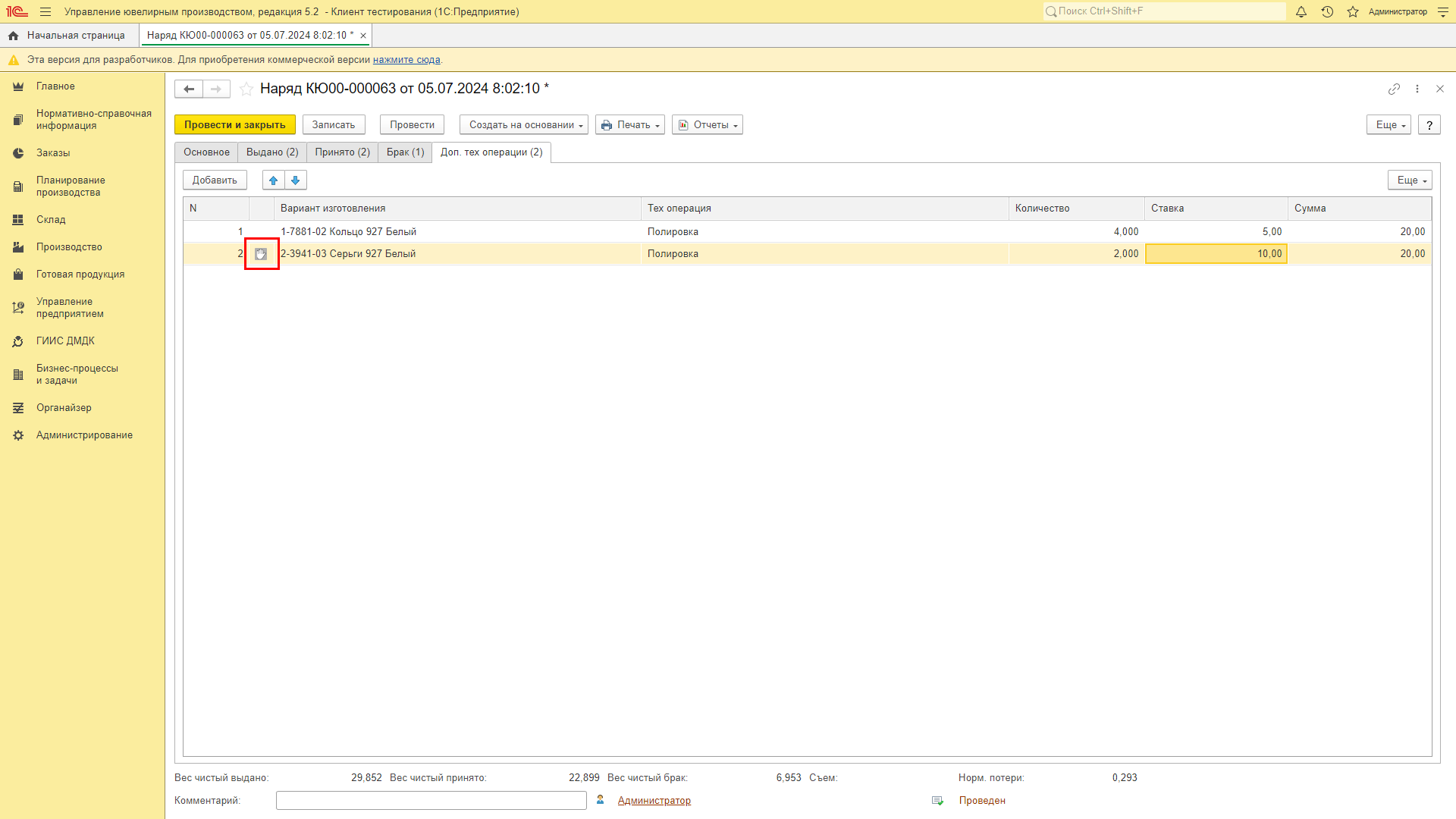
Task: Open title bar settings lines icon
Action: pos(1443,12)
